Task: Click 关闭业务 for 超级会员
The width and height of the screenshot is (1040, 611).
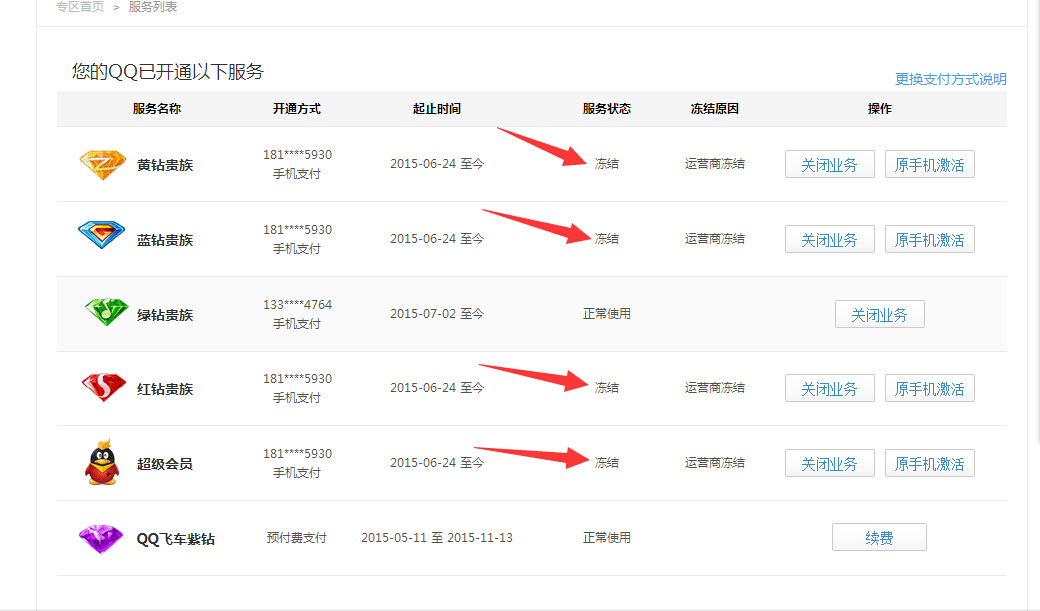Action: click(x=829, y=462)
